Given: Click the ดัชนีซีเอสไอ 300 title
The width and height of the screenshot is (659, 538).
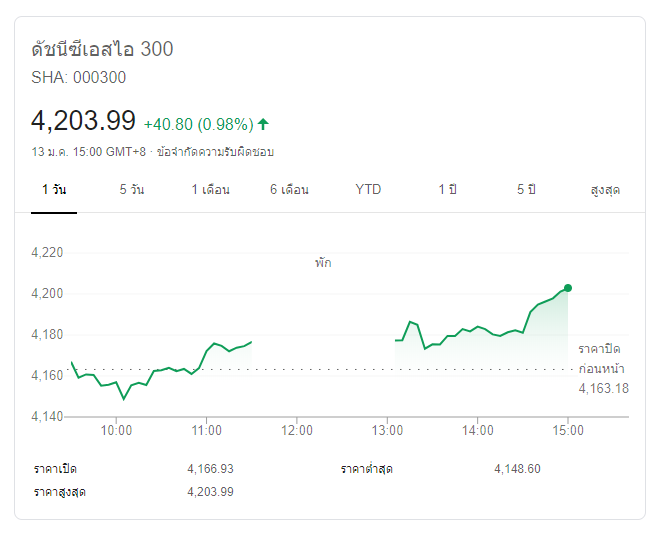Looking at the screenshot, I should click(102, 49).
